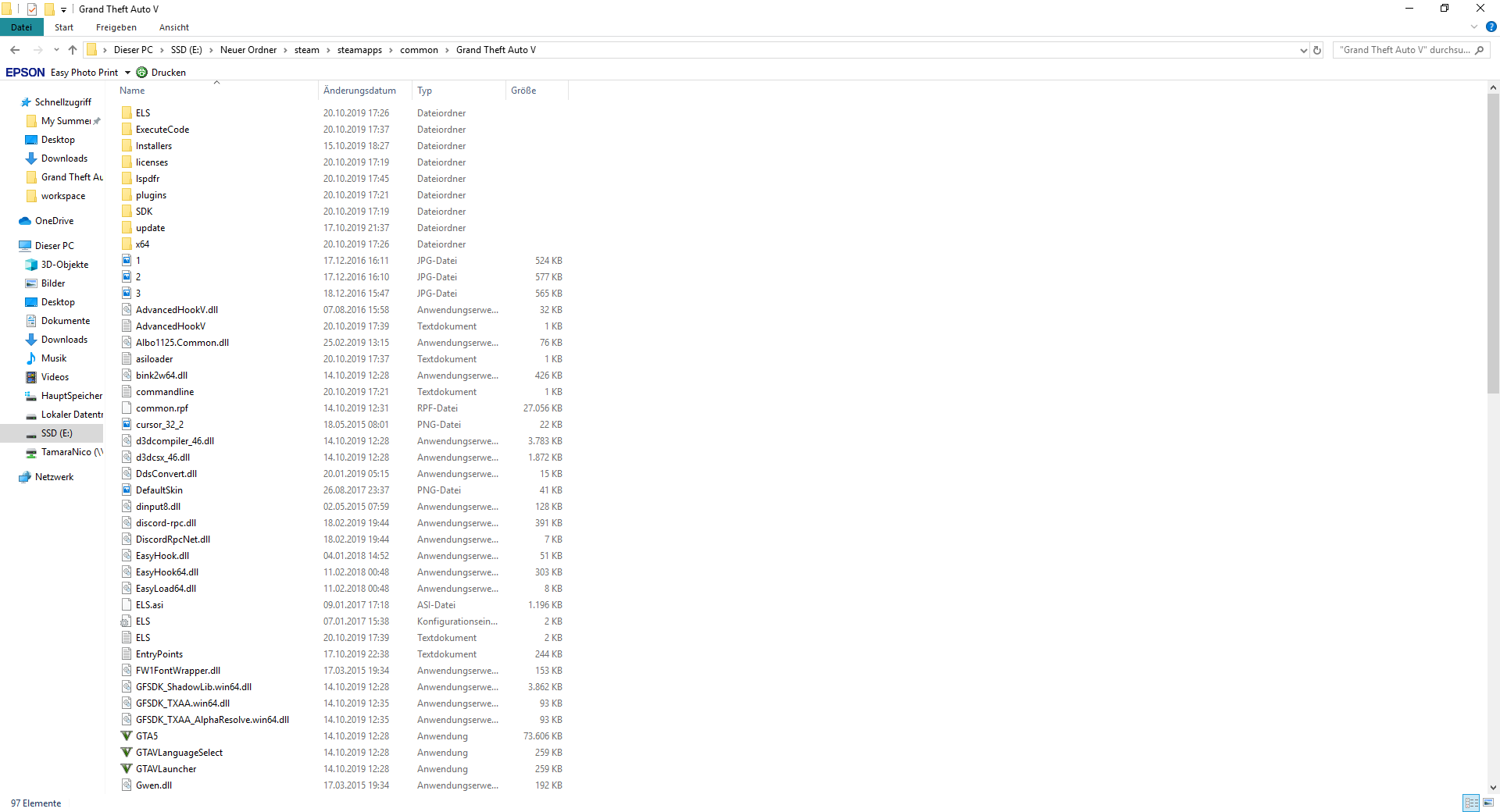1500x812 pixels.
Task: Open quick access toolbar customize dropdown
Action: coord(63,9)
